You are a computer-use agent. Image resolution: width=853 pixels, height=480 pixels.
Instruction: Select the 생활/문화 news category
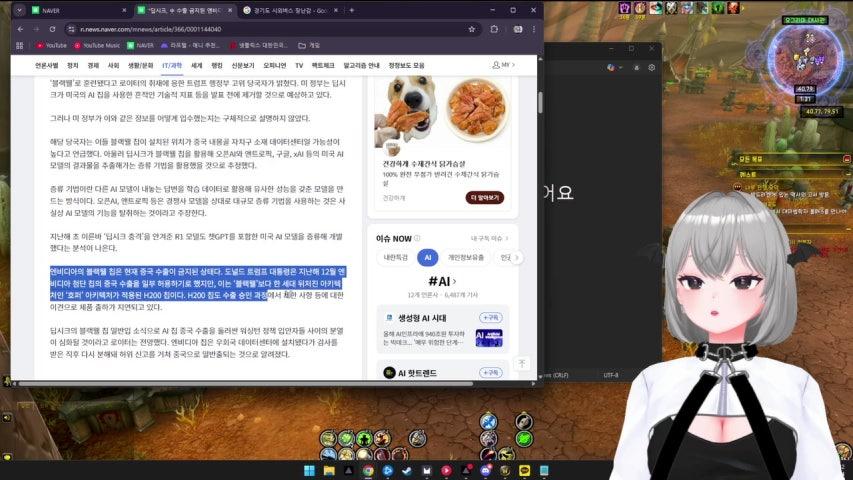coord(140,65)
